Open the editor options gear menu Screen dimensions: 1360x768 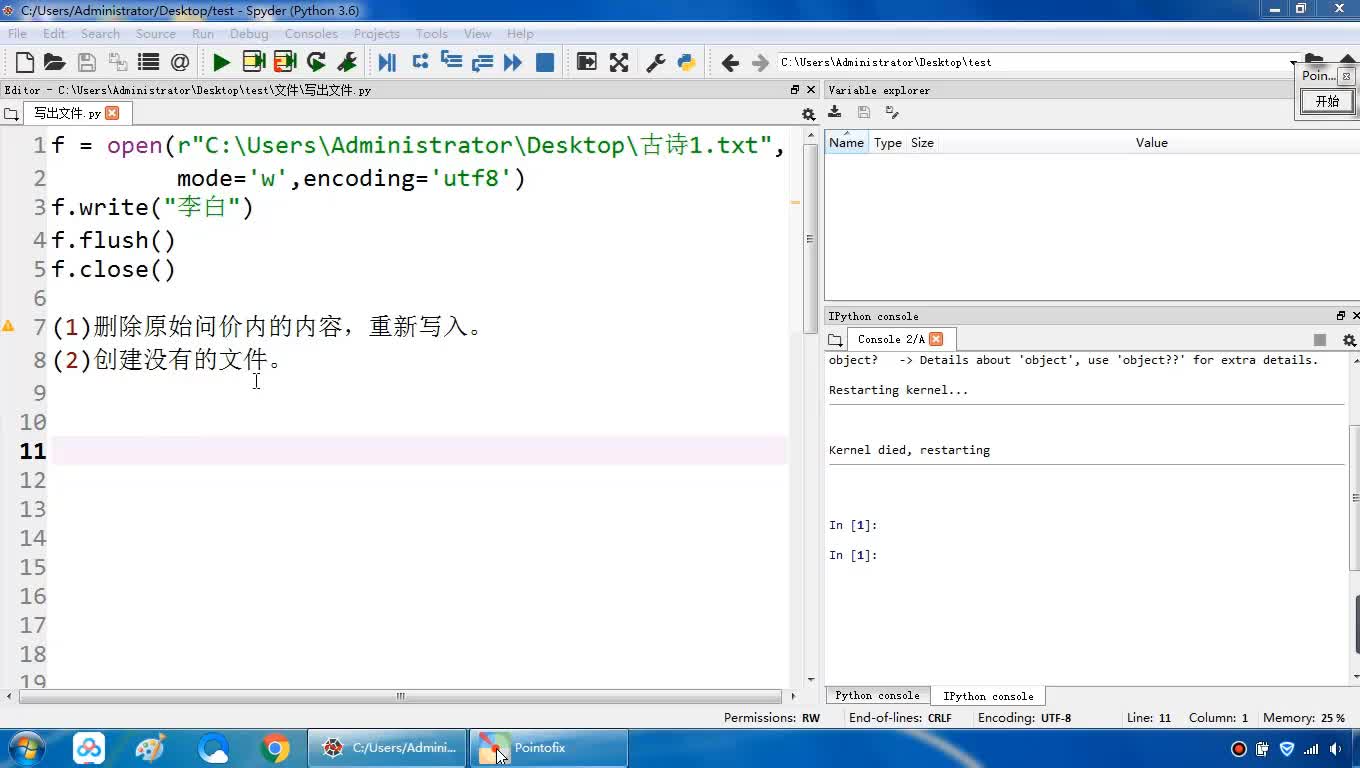coord(809,114)
